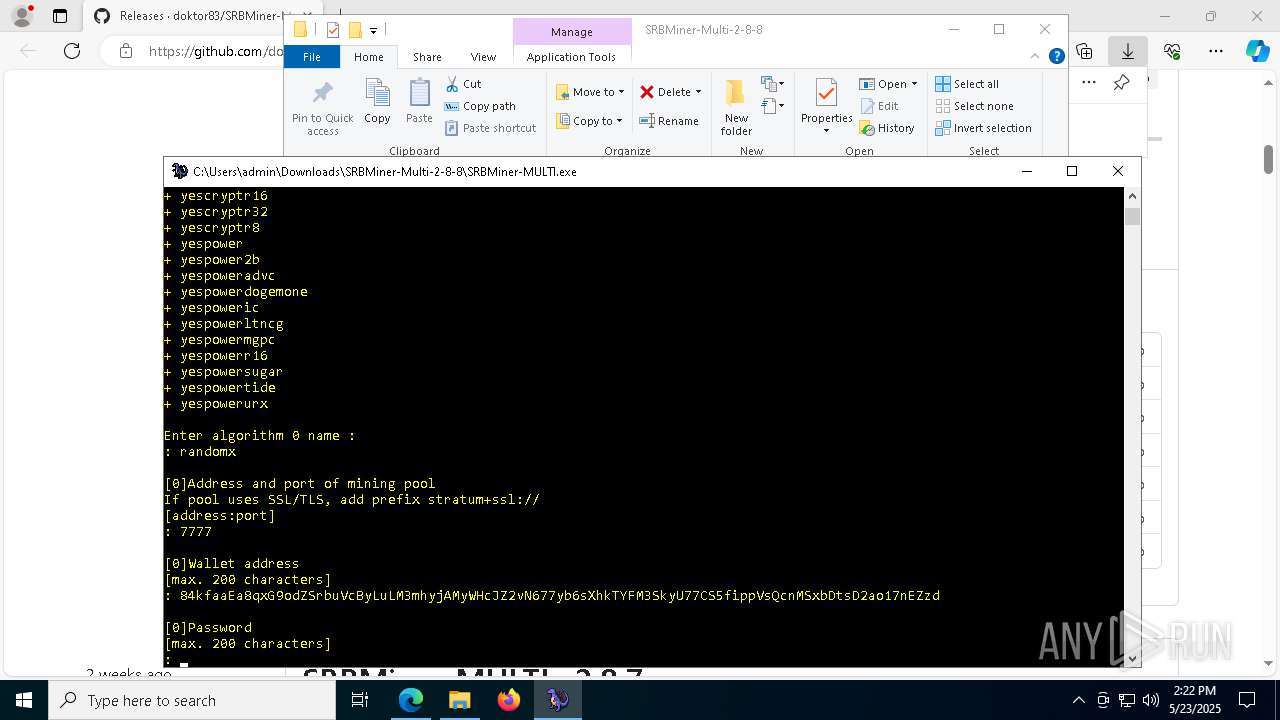Viewport: 1280px width, 720px height.
Task: Open Edge Browser essentials heart icon
Action: (x=1172, y=51)
